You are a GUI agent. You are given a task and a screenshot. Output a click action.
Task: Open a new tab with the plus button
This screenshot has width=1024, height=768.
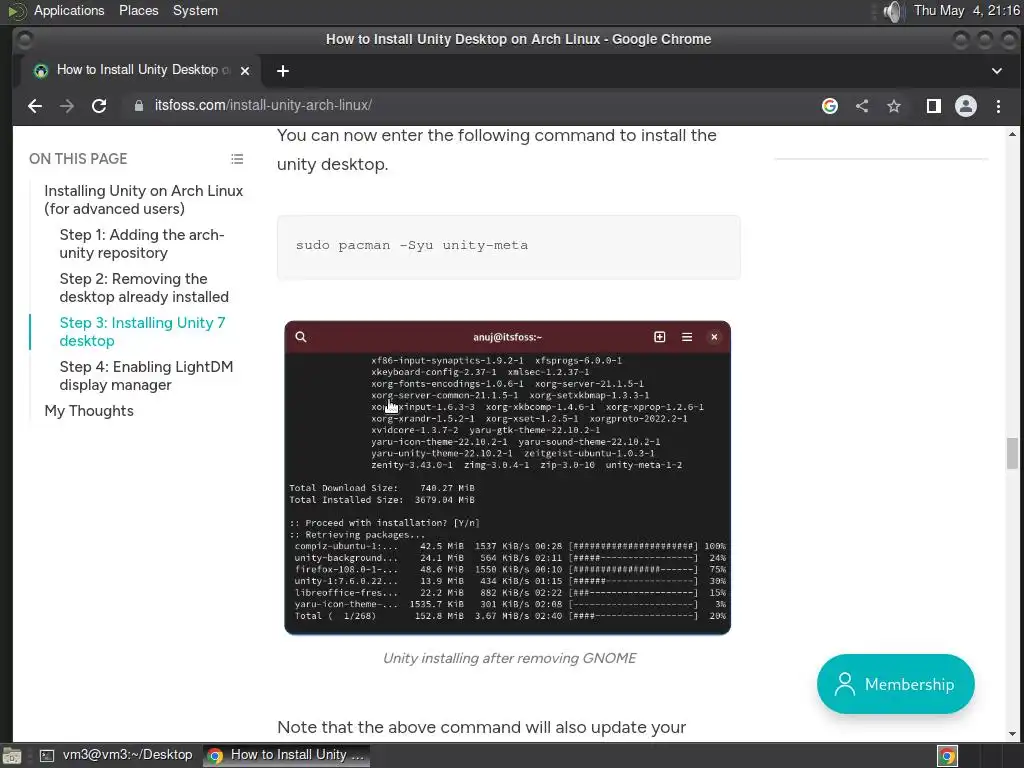(x=283, y=71)
